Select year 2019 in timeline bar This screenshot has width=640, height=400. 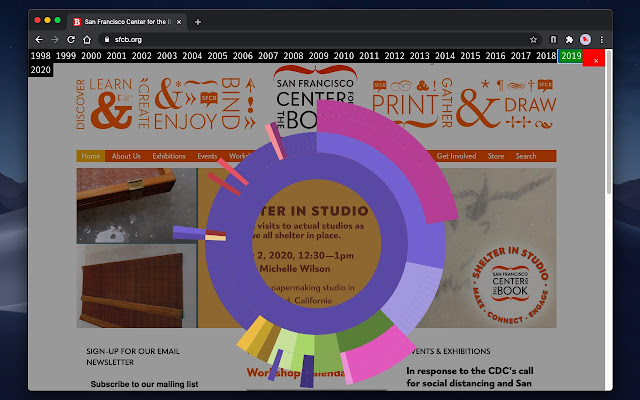coord(570,56)
